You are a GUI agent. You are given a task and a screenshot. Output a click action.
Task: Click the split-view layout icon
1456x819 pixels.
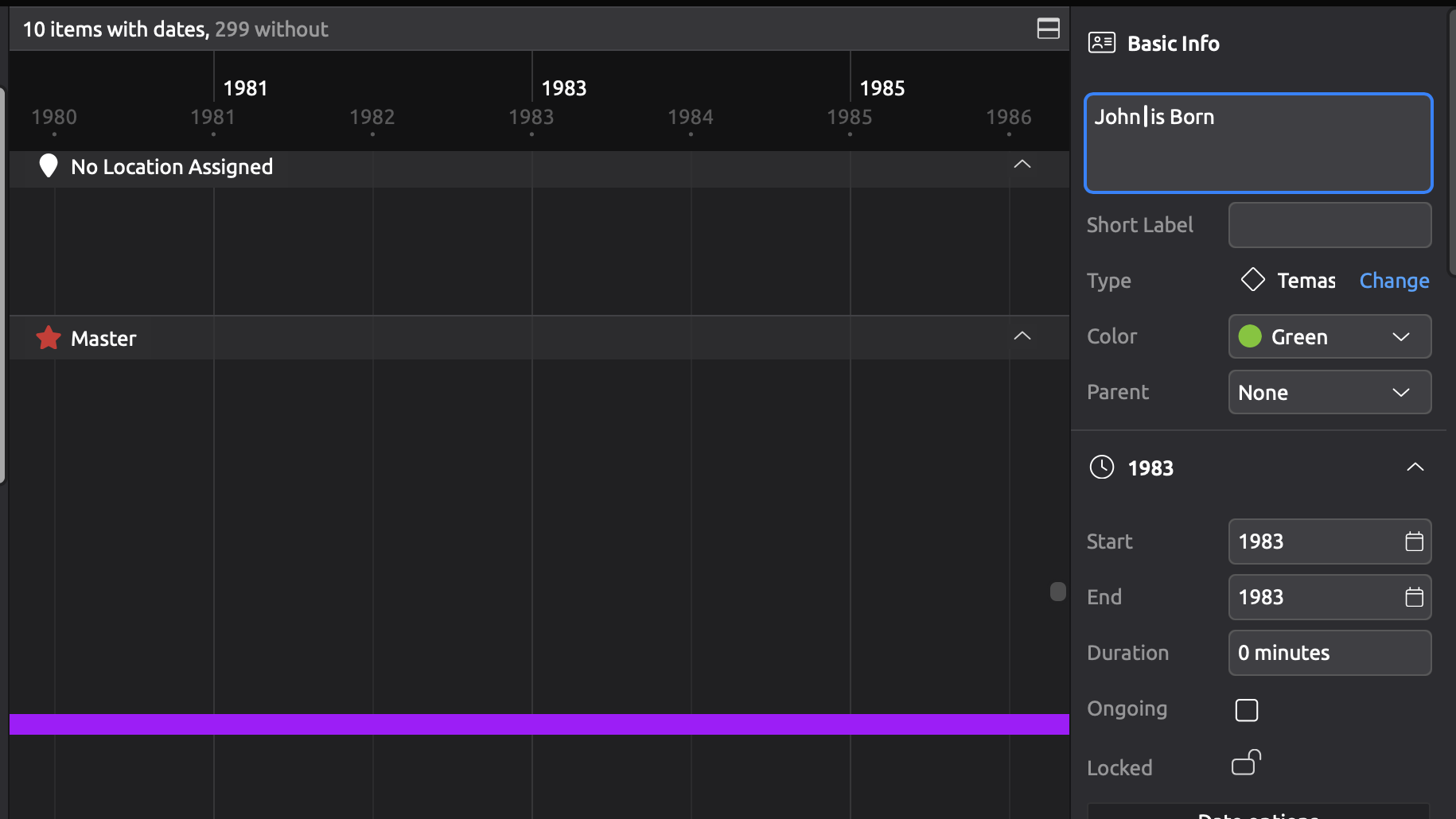[1048, 29]
